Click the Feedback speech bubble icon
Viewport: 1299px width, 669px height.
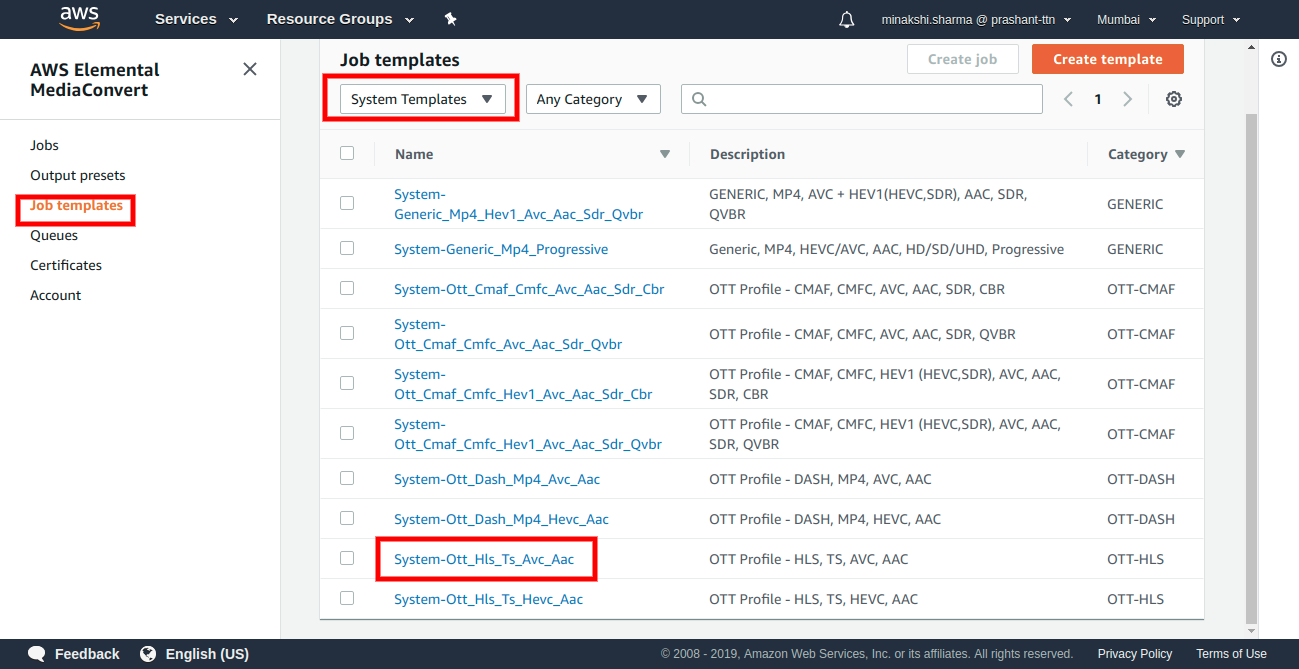coord(37,654)
